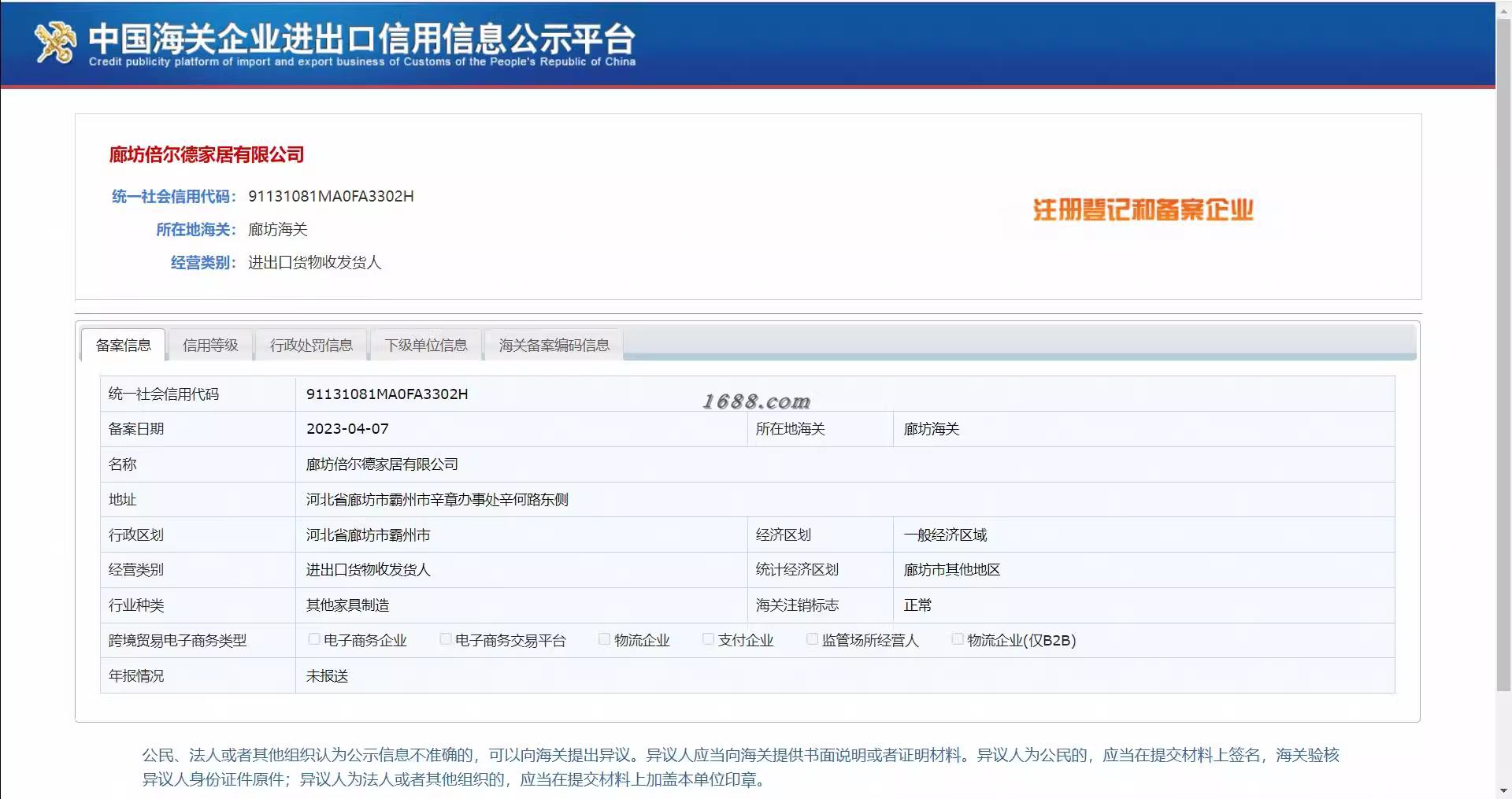Click the header 经营类别 value 进出口货物收发货人

pos(314,263)
